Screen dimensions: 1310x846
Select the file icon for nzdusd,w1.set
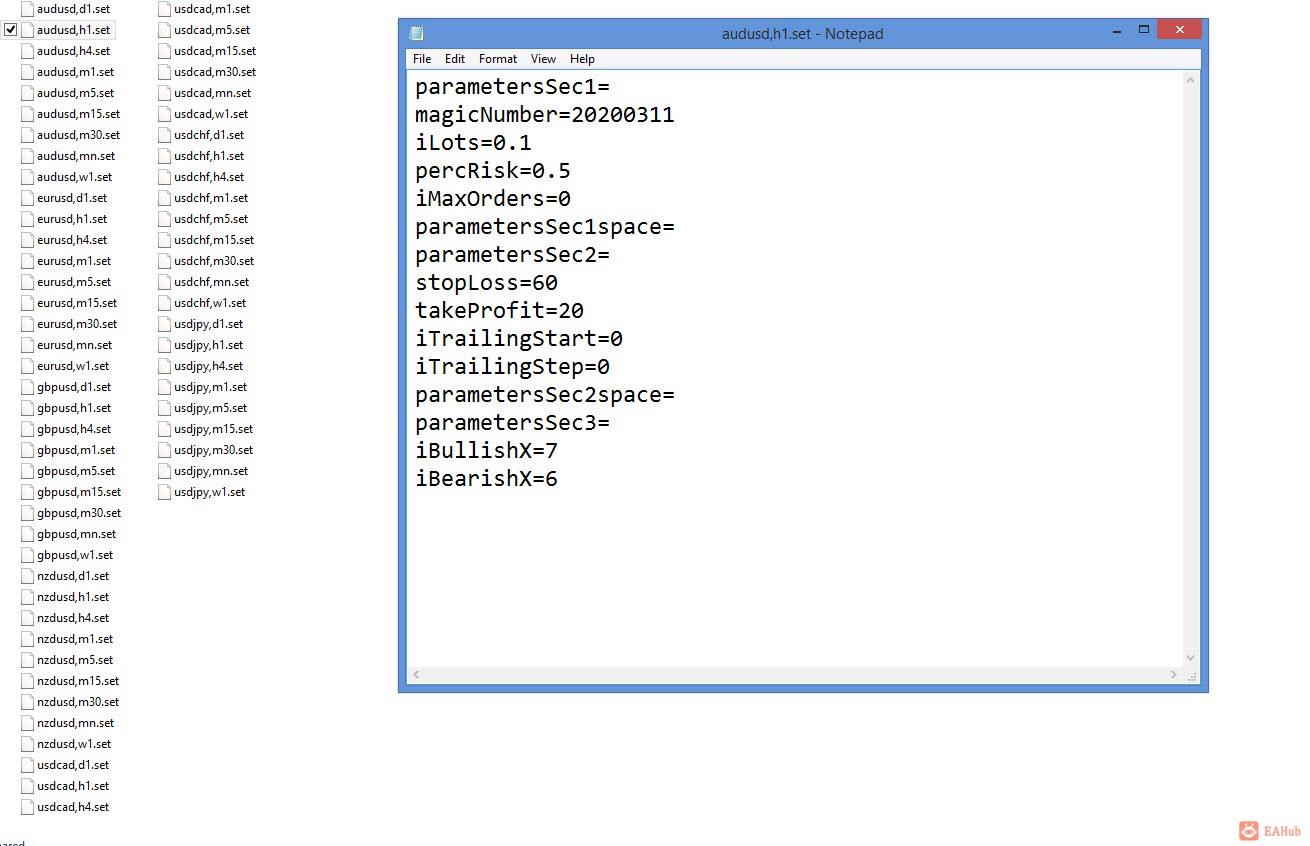click(28, 744)
